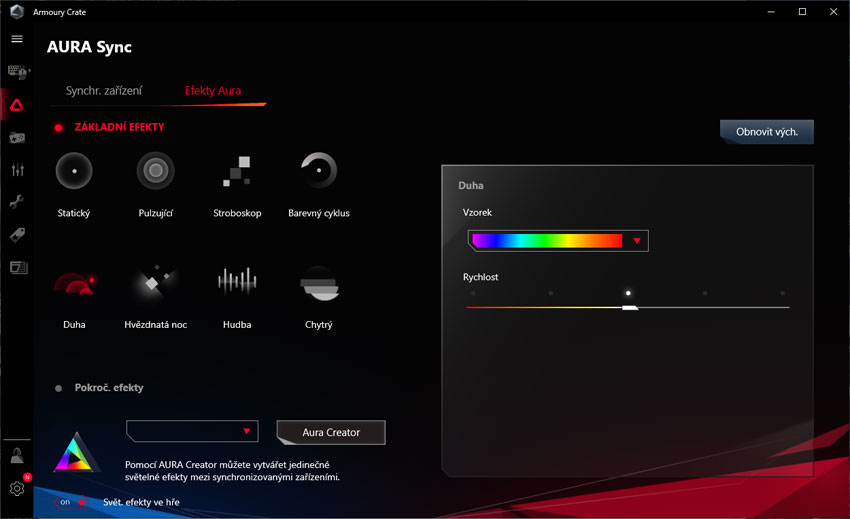
Task: Open the news panel sidebar icon
Action: click(x=18, y=267)
